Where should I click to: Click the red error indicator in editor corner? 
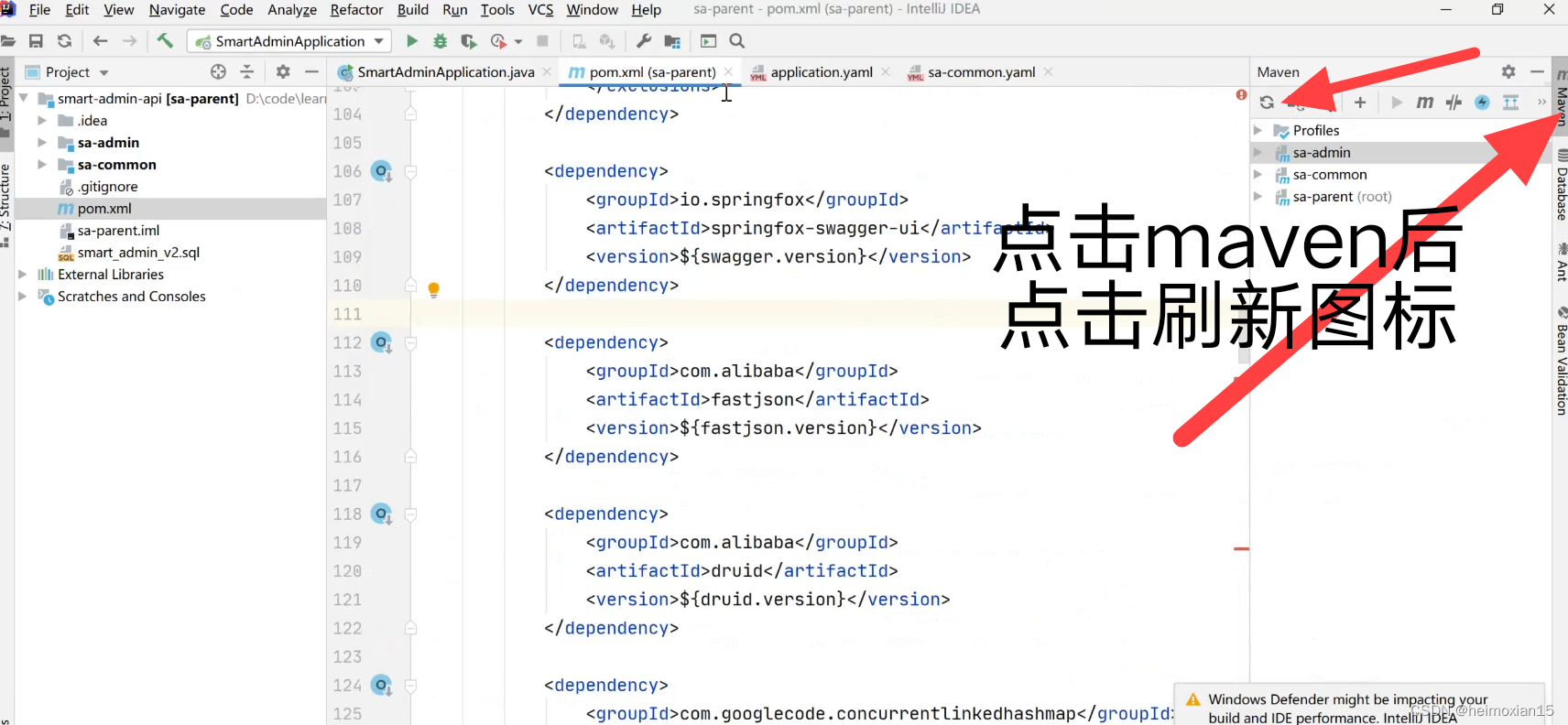click(1241, 95)
